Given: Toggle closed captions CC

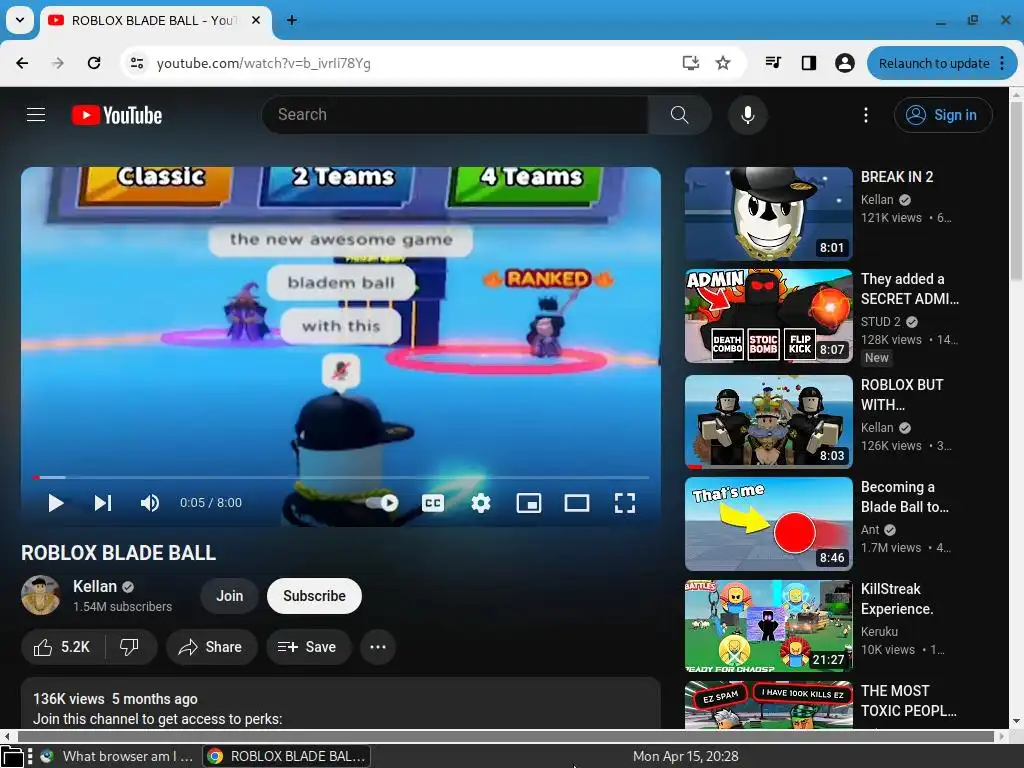Looking at the screenshot, I should click(x=432, y=503).
